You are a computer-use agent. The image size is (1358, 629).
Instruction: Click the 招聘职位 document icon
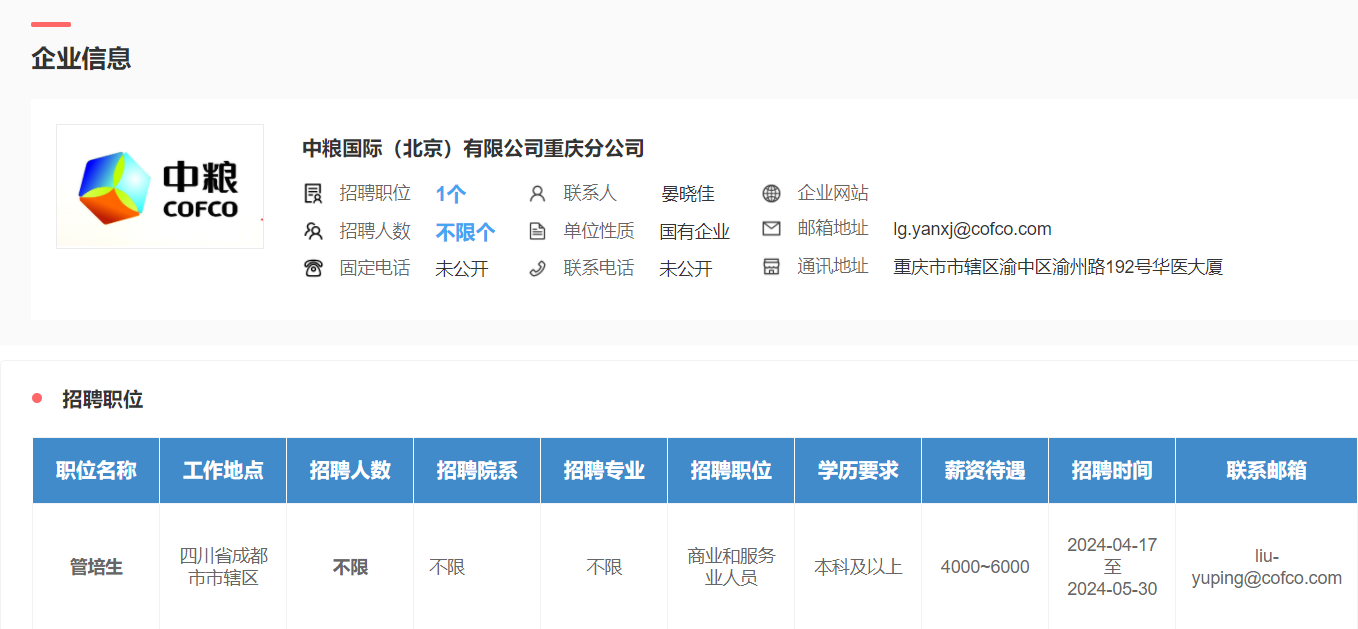pyautogui.click(x=313, y=193)
